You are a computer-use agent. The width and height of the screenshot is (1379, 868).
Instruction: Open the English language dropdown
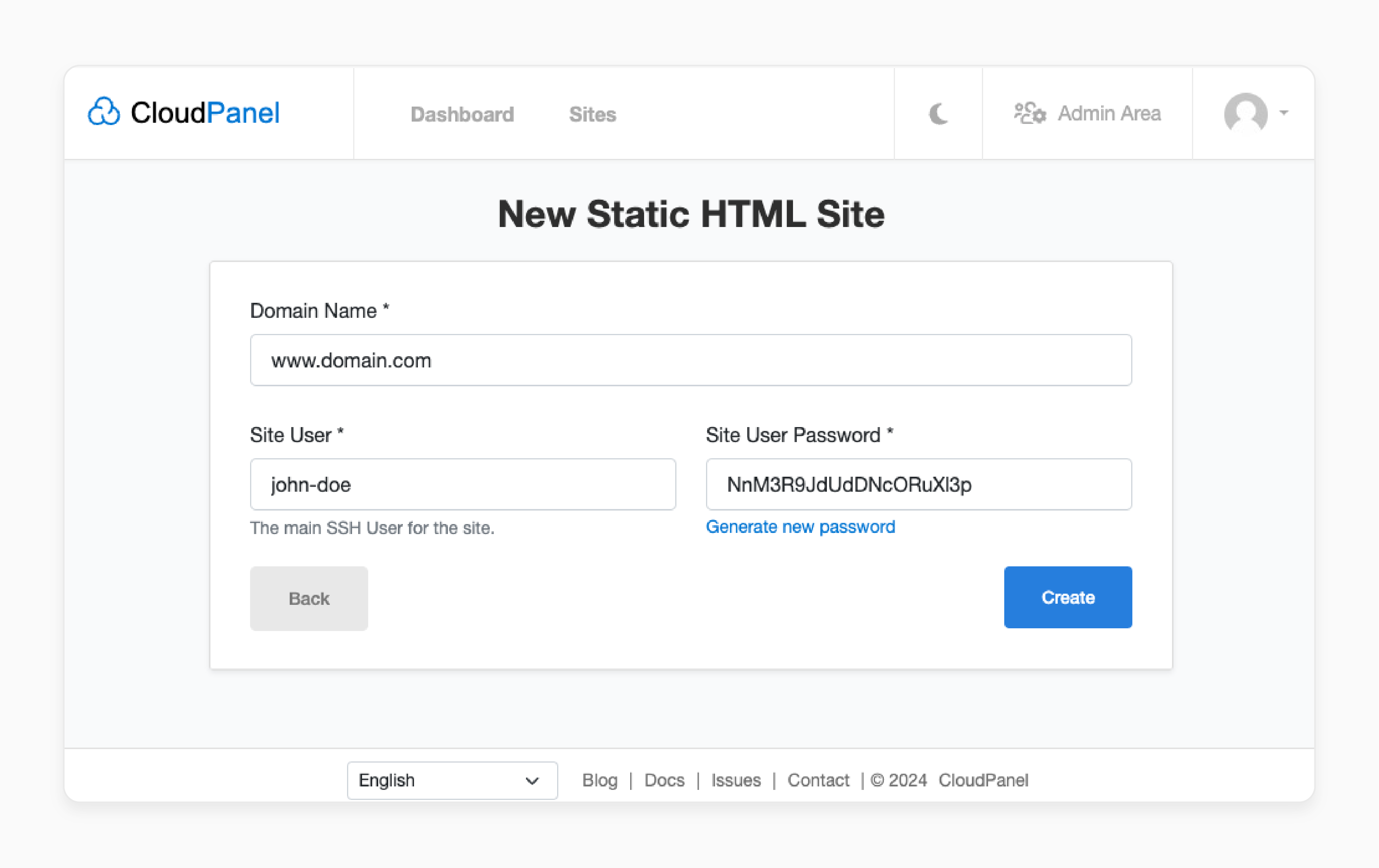click(452, 780)
